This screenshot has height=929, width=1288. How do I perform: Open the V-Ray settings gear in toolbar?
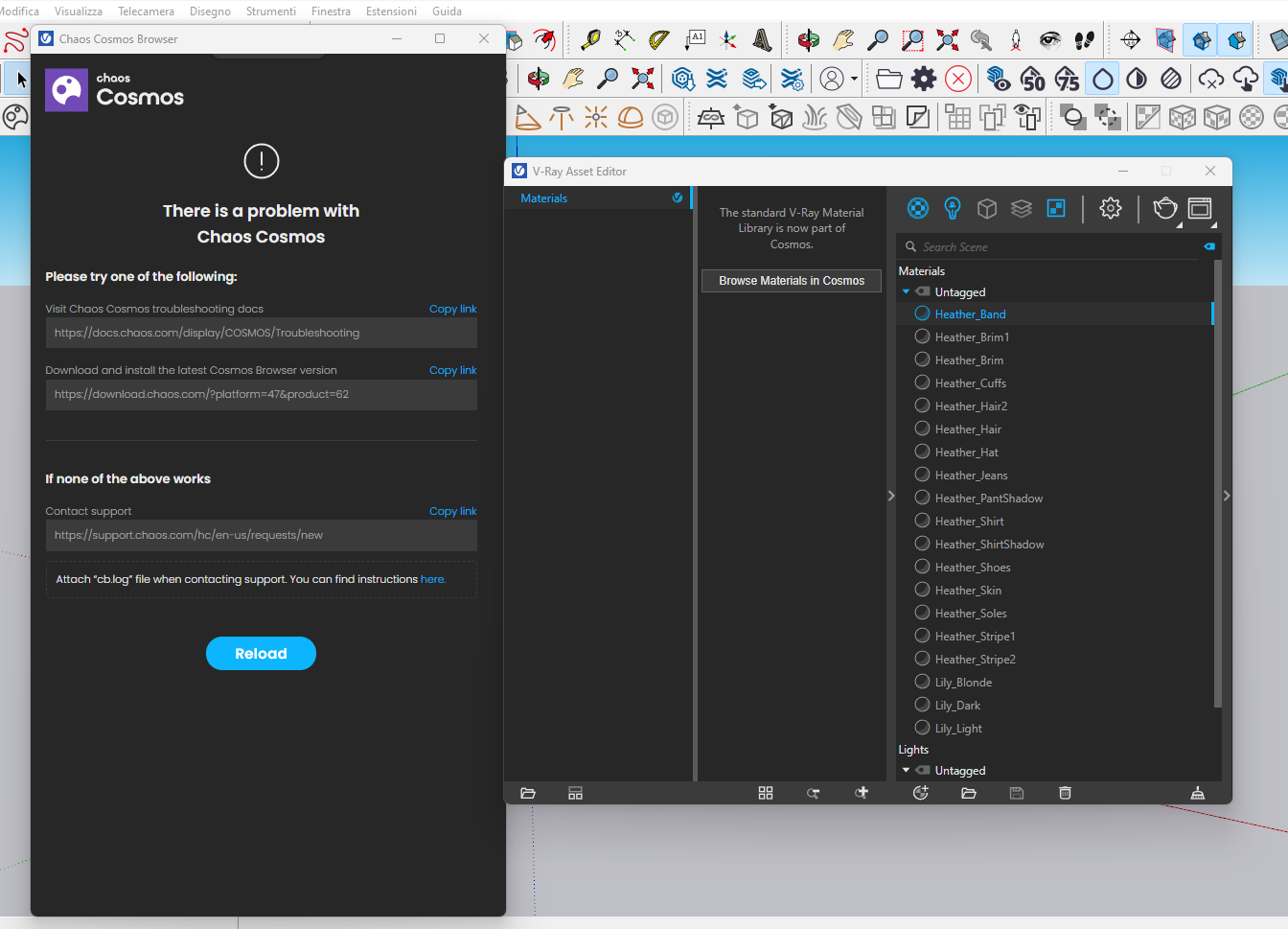point(924,79)
